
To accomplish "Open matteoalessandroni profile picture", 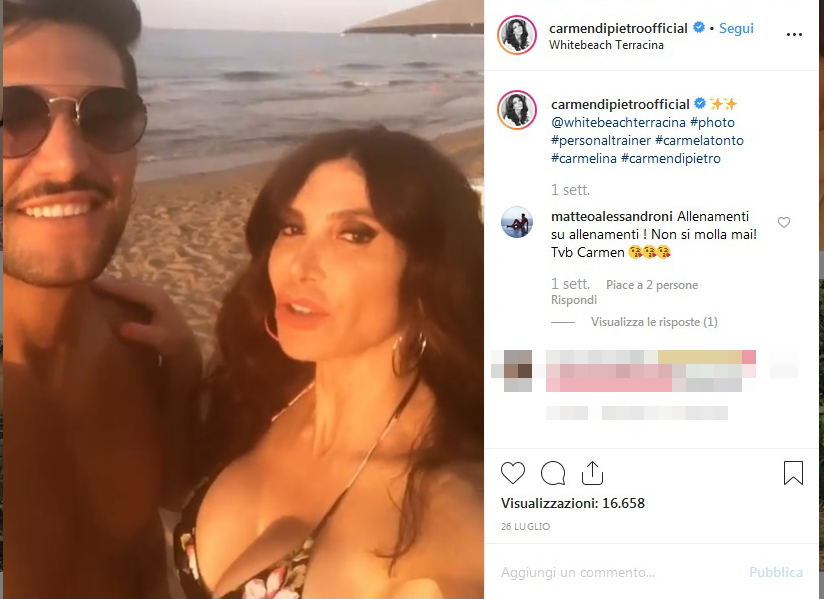I will pos(517,222).
